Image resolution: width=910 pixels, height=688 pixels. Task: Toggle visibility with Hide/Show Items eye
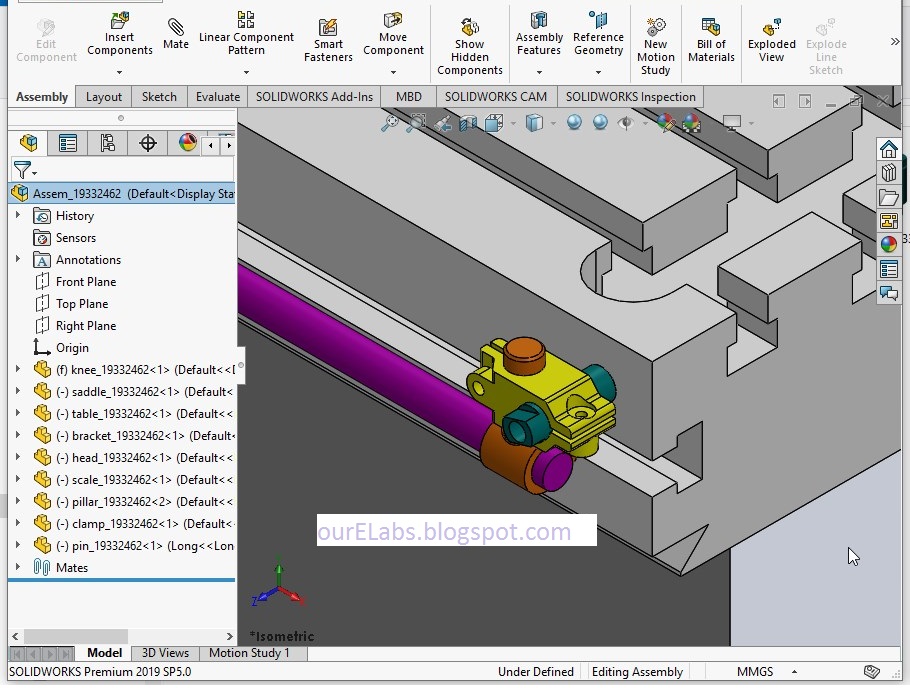pyautogui.click(x=626, y=122)
